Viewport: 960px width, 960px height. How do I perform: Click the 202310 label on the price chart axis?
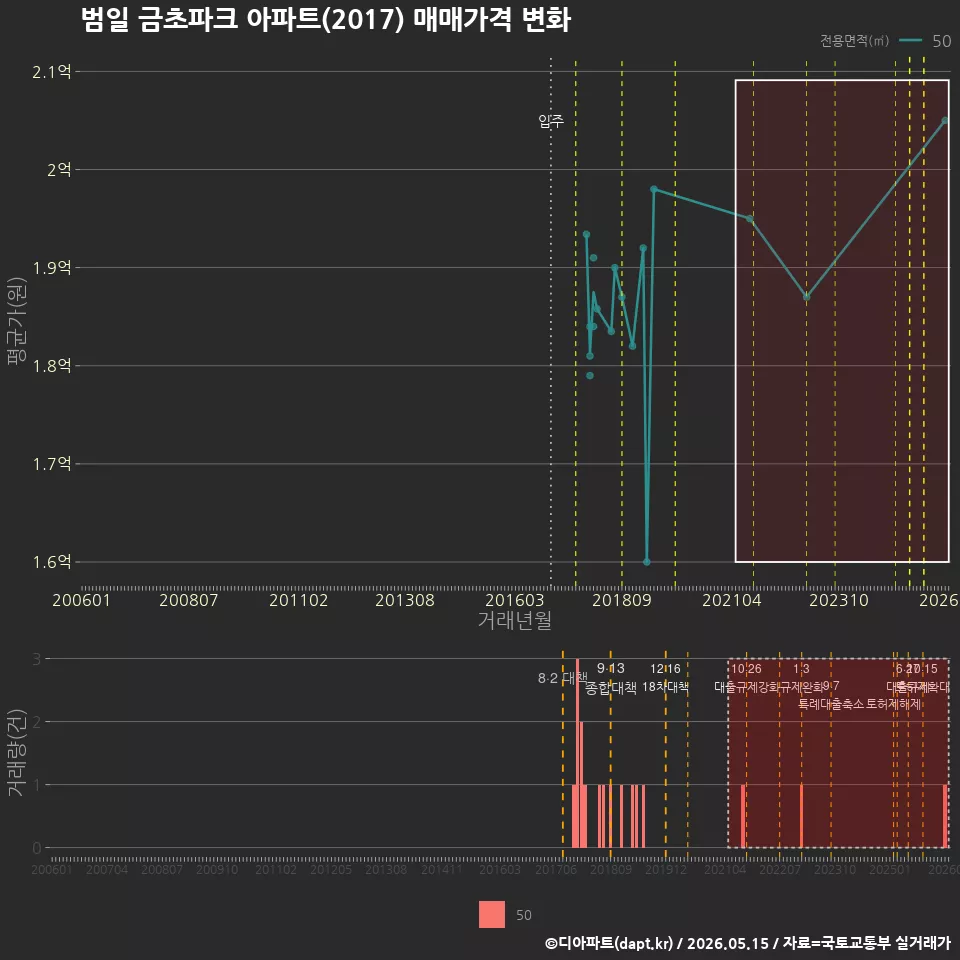point(839,600)
